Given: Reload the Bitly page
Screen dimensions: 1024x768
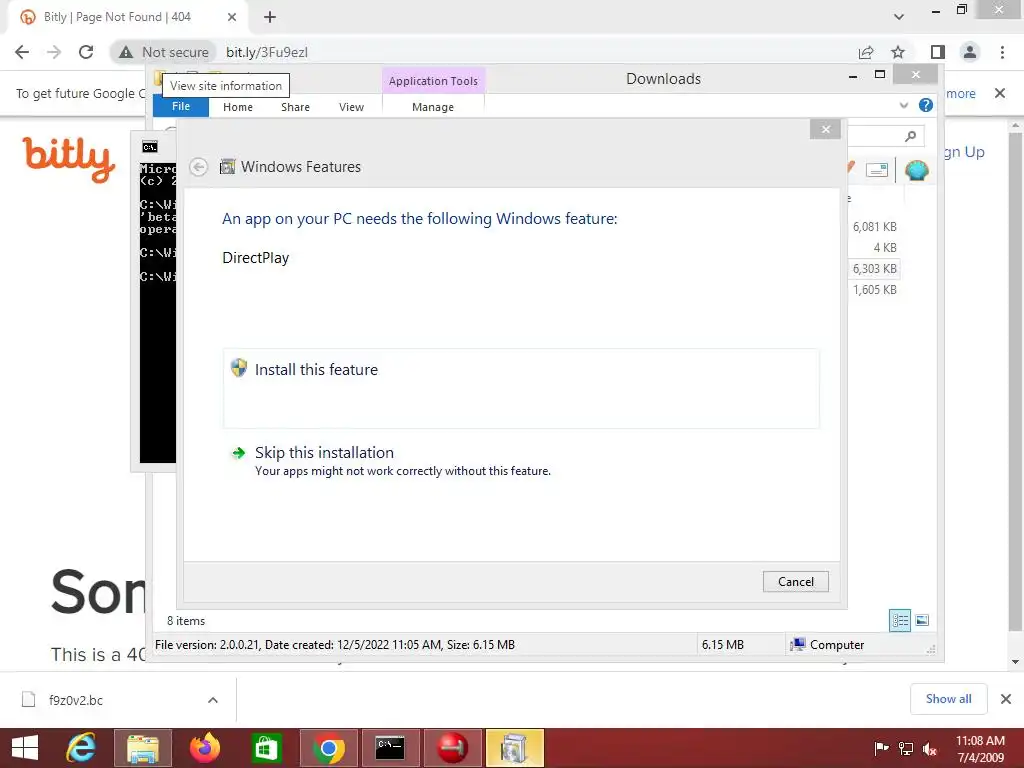Looking at the screenshot, I should pos(86,52).
